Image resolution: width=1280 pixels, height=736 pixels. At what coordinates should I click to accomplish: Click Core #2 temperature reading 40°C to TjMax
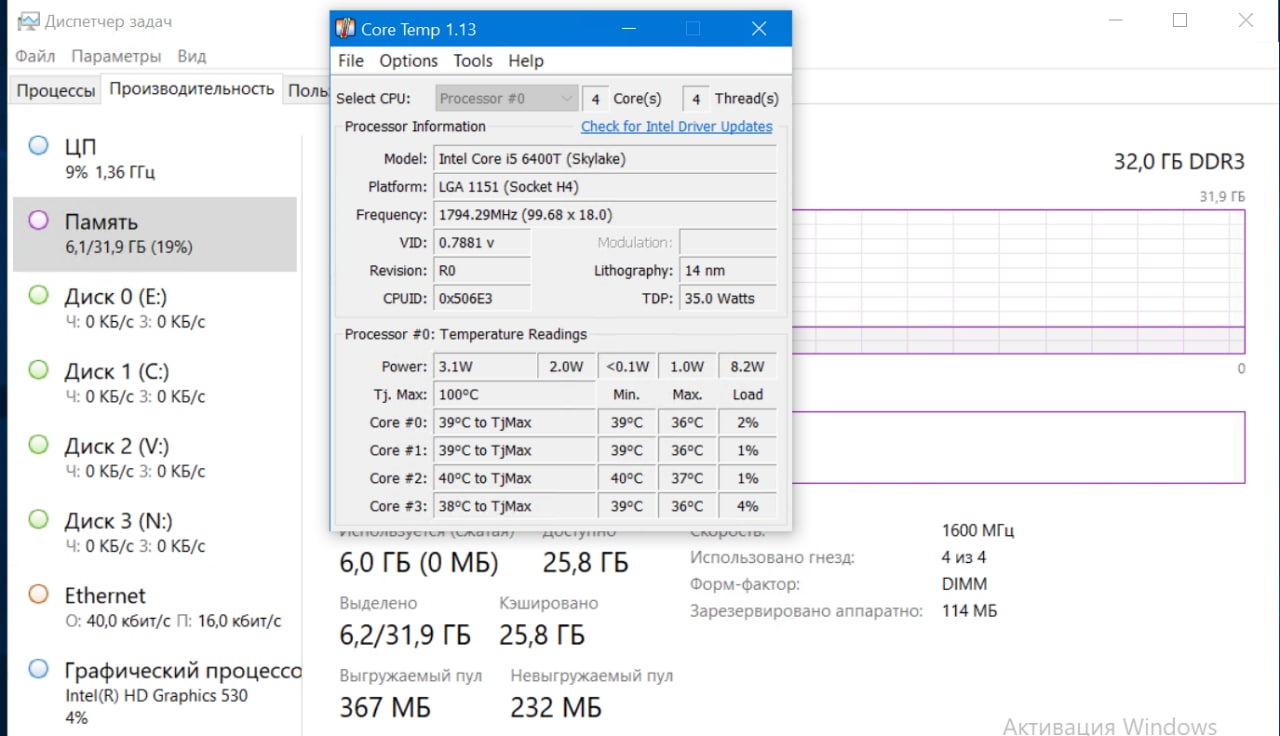coord(515,479)
